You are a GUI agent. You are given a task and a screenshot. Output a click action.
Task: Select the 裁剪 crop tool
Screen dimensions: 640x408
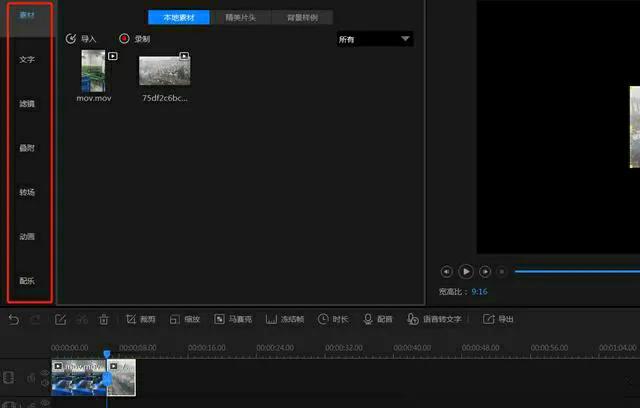(x=140, y=319)
